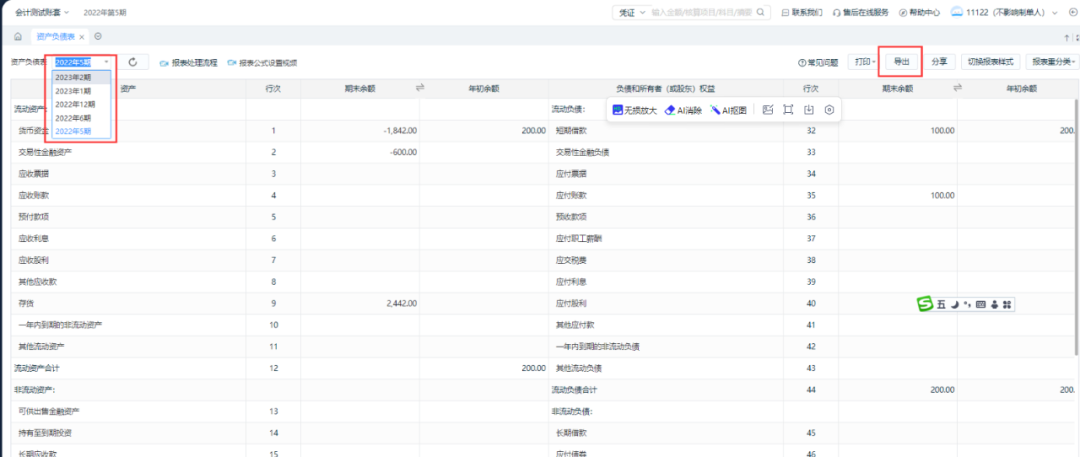Close the 资产负债表 tab
The image size is (1080, 457).
coord(81,37)
